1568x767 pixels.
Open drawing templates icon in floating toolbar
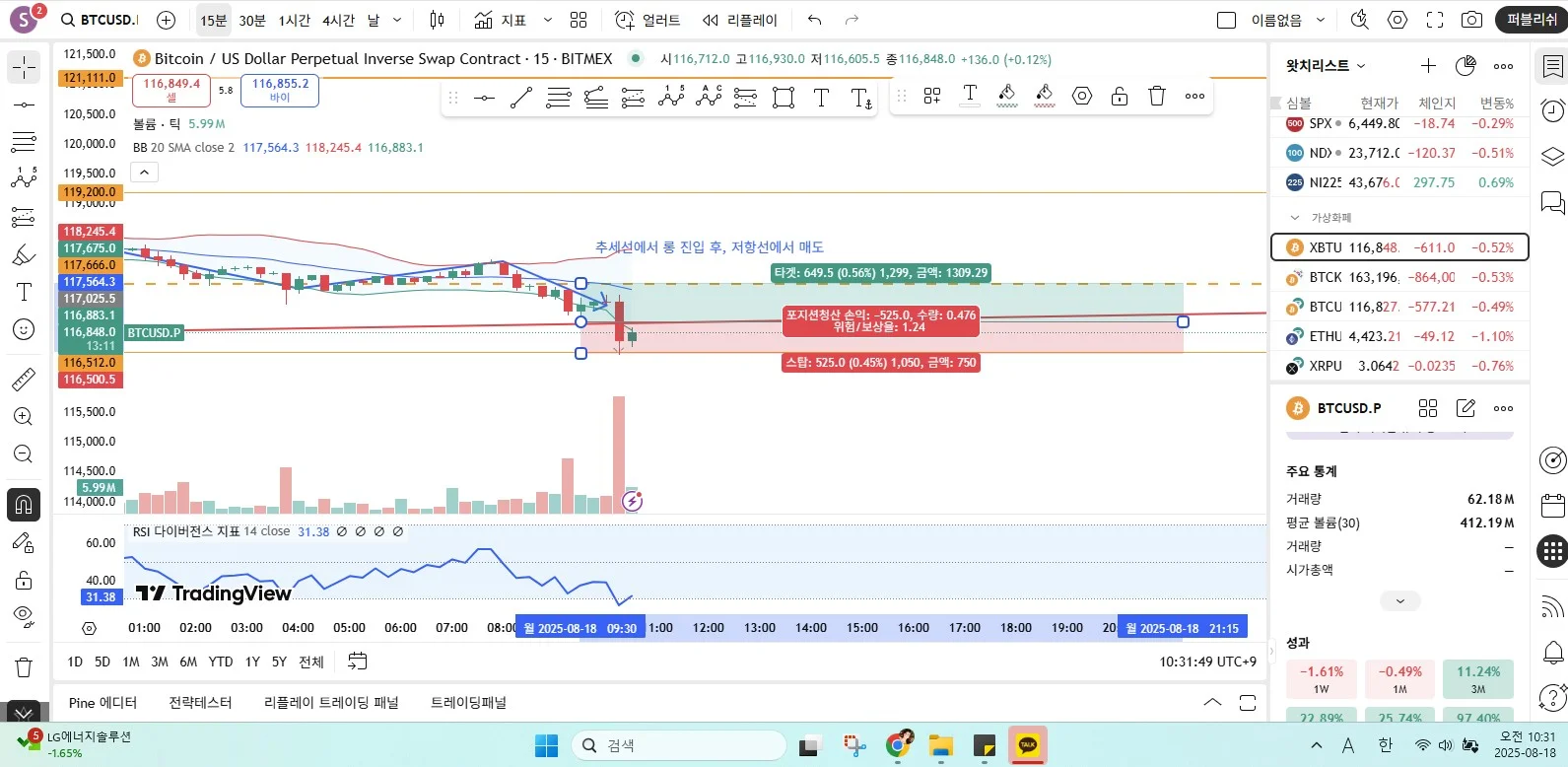point(932,96)
